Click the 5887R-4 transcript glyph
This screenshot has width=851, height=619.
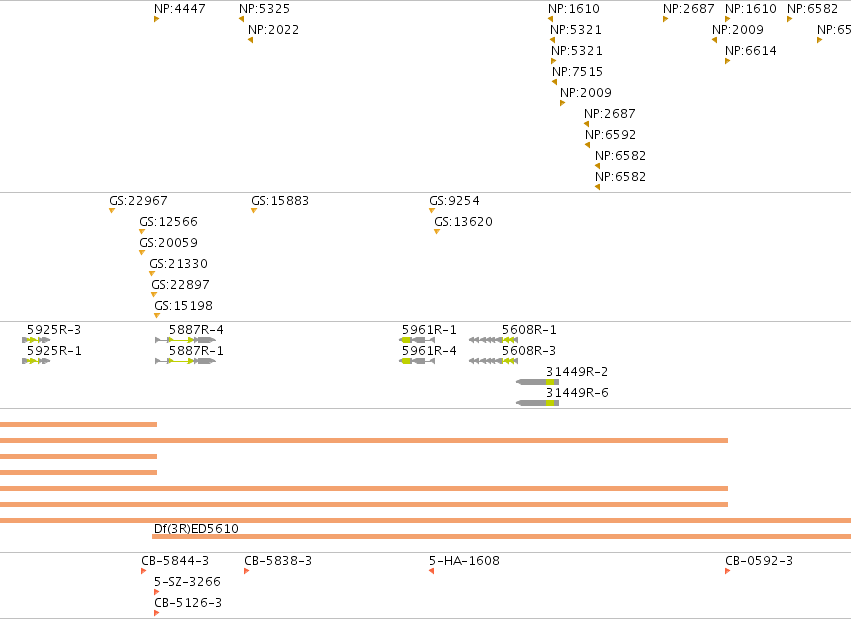pyautogui.click(x=186, y=340)
